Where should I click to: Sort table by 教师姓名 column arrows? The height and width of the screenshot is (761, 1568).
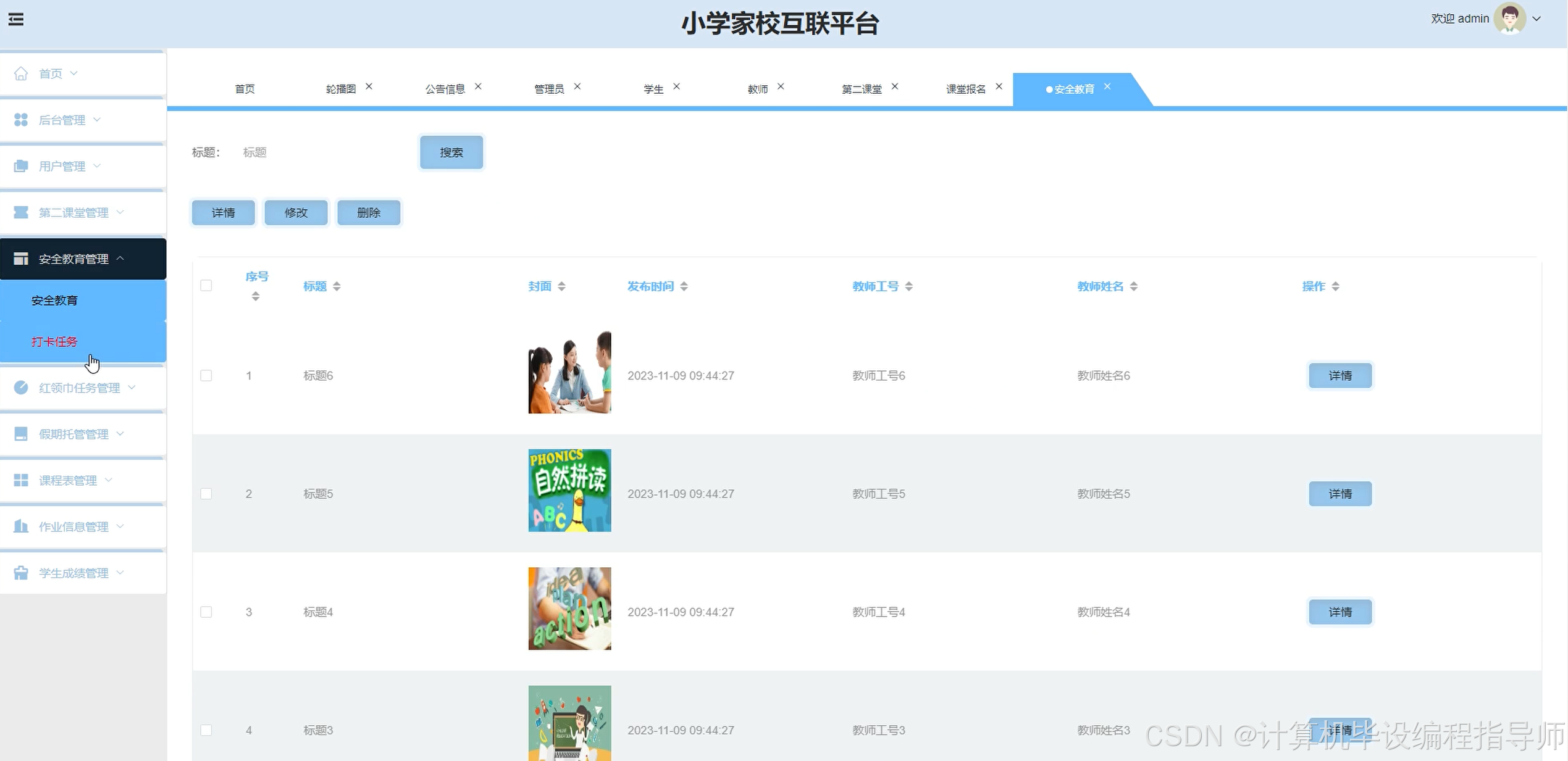(x=1133, y=286)
